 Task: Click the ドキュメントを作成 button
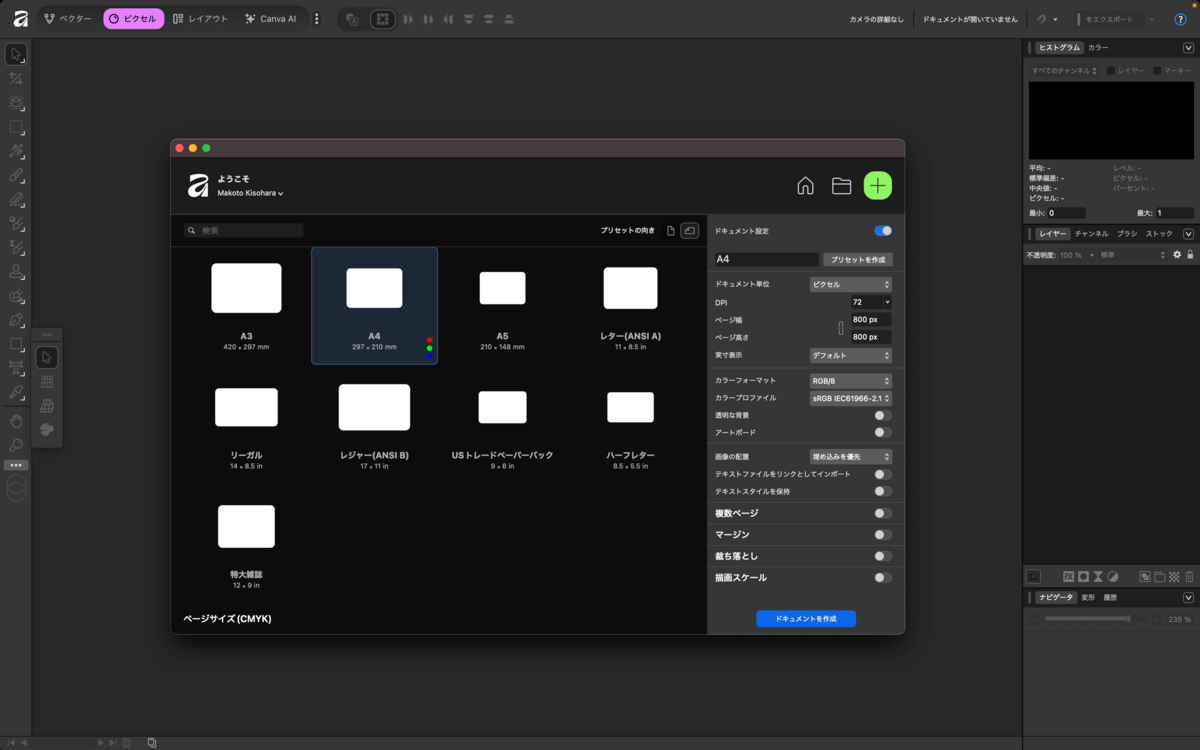click(805, 619)
